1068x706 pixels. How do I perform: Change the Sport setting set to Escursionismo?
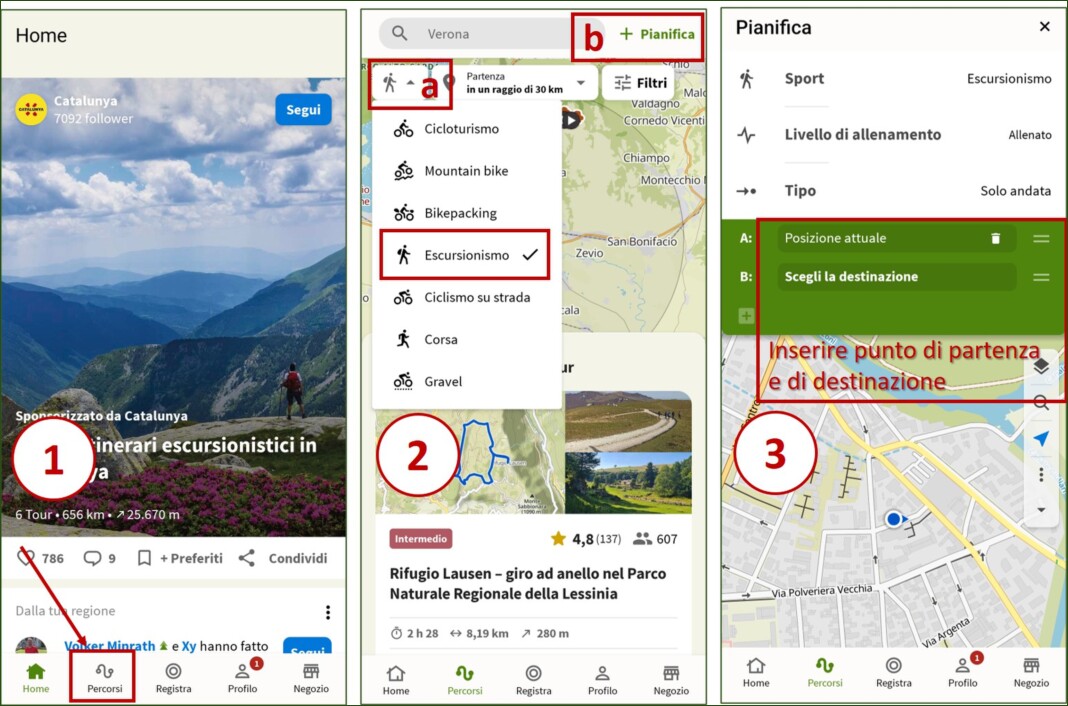pos(894,79)
